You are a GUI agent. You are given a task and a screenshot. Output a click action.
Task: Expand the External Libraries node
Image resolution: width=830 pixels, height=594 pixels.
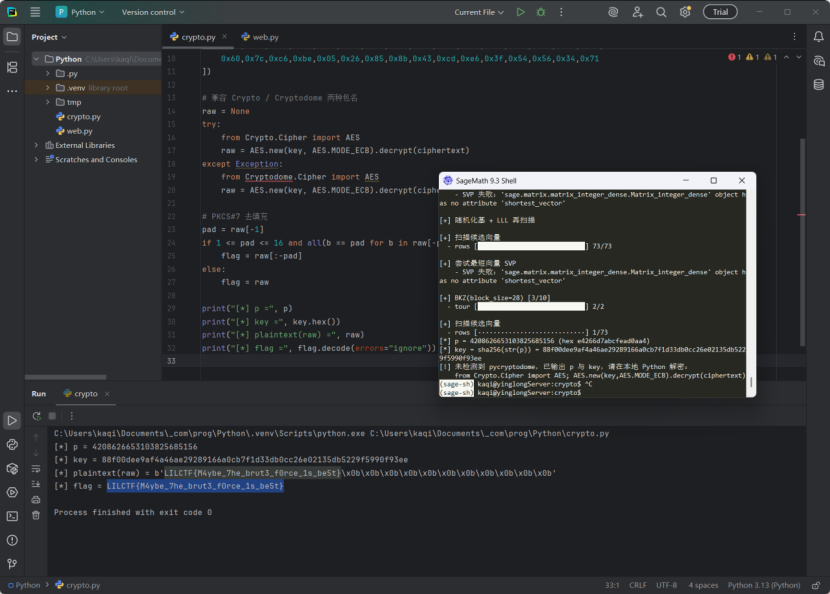point(37,145)
